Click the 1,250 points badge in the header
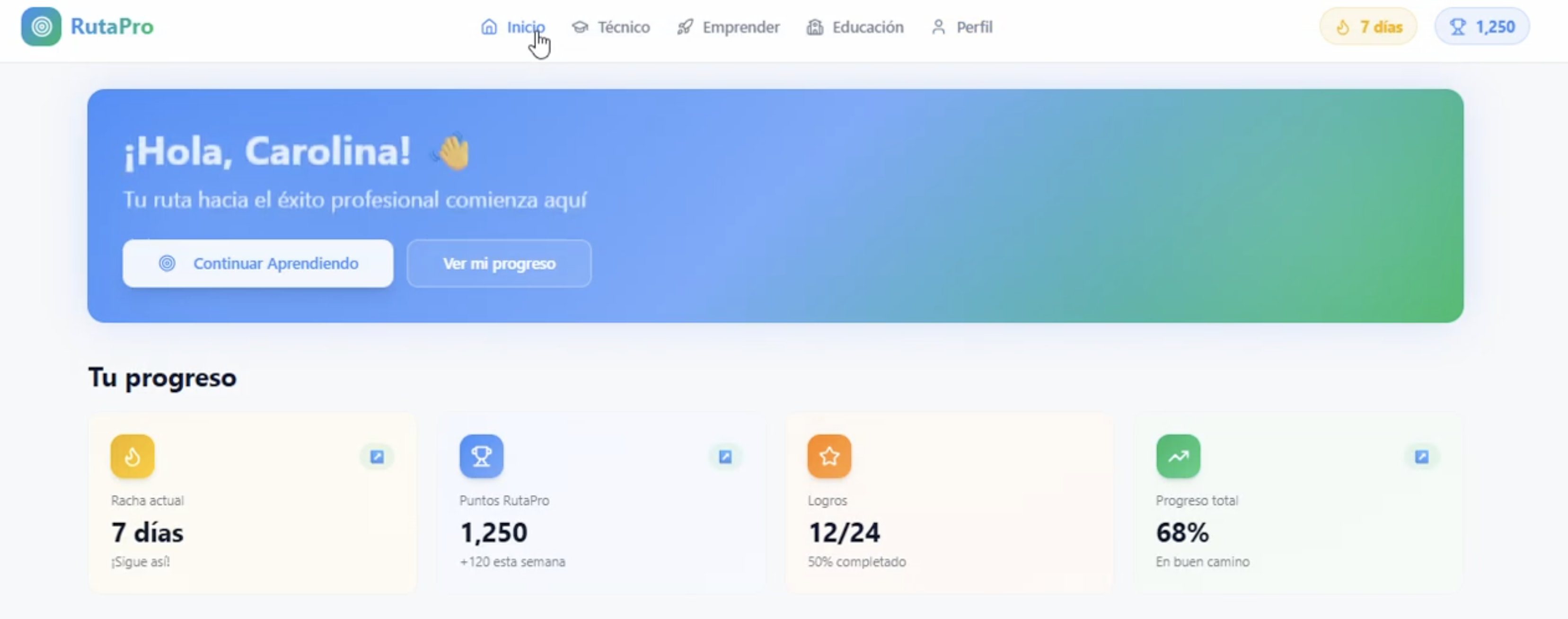The width and height of the screenshot is (1568, 619). (1481, 26)
